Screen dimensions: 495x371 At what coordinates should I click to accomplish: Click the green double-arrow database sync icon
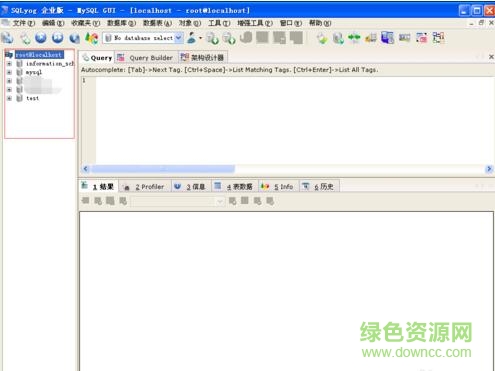point(354,38)
